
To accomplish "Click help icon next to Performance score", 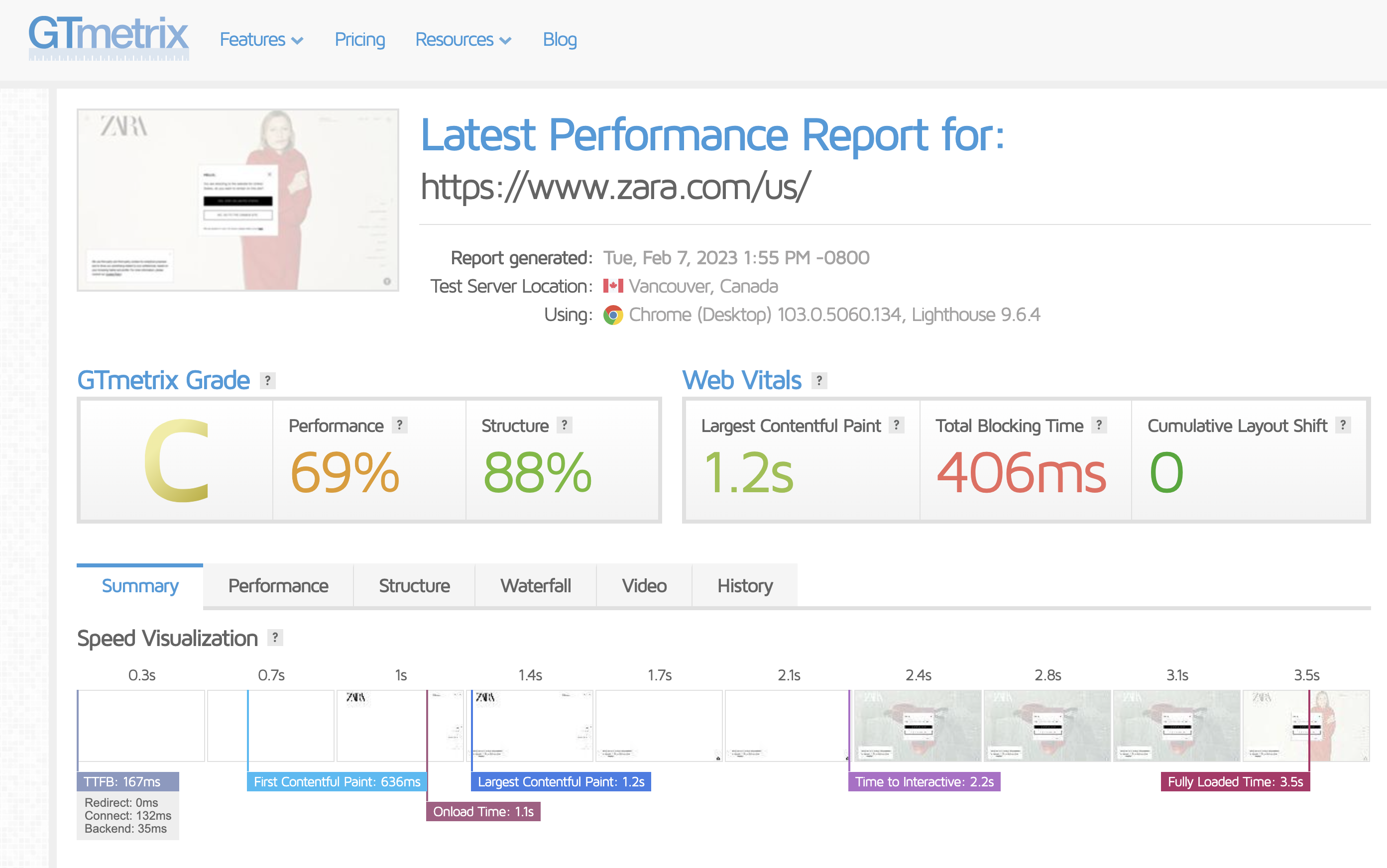I will tap(400, 426).
